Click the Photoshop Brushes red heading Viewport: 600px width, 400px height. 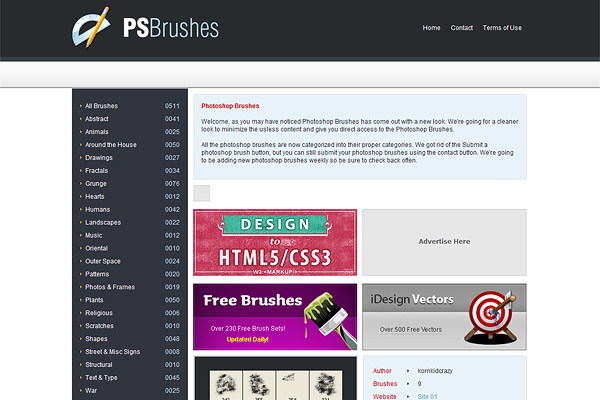230,106
